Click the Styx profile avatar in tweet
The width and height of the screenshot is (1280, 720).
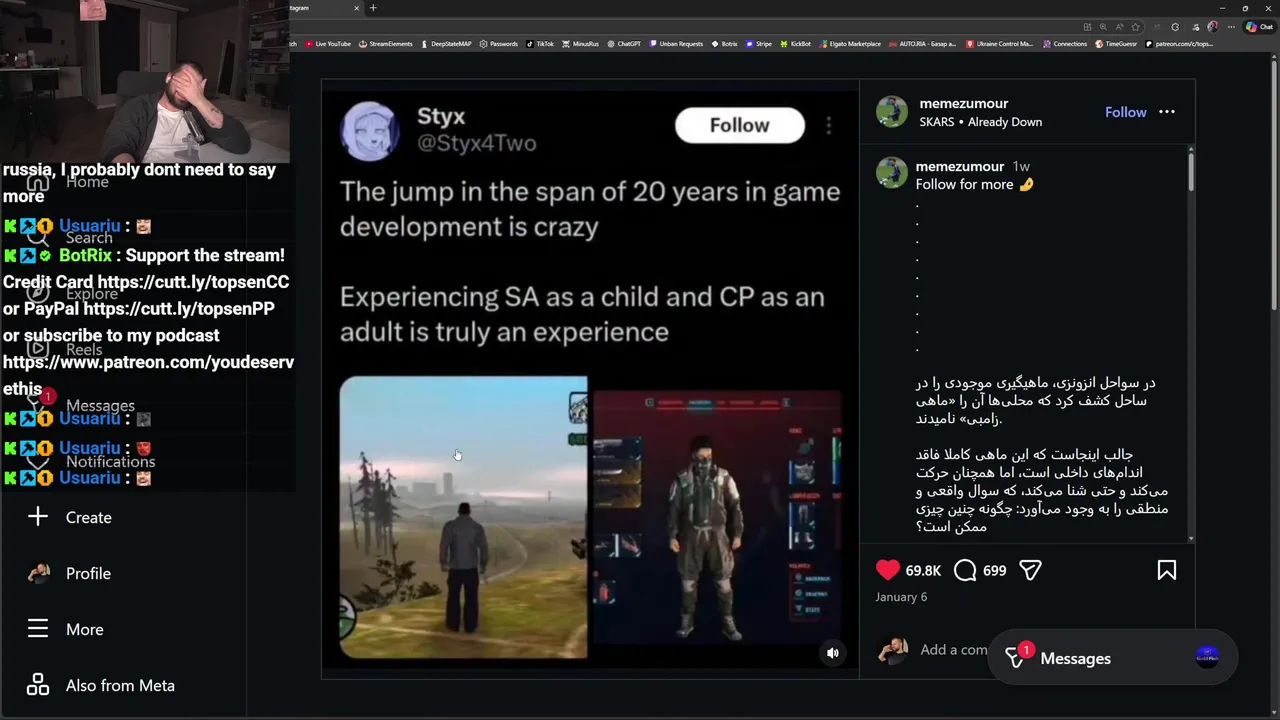(371, 131)
